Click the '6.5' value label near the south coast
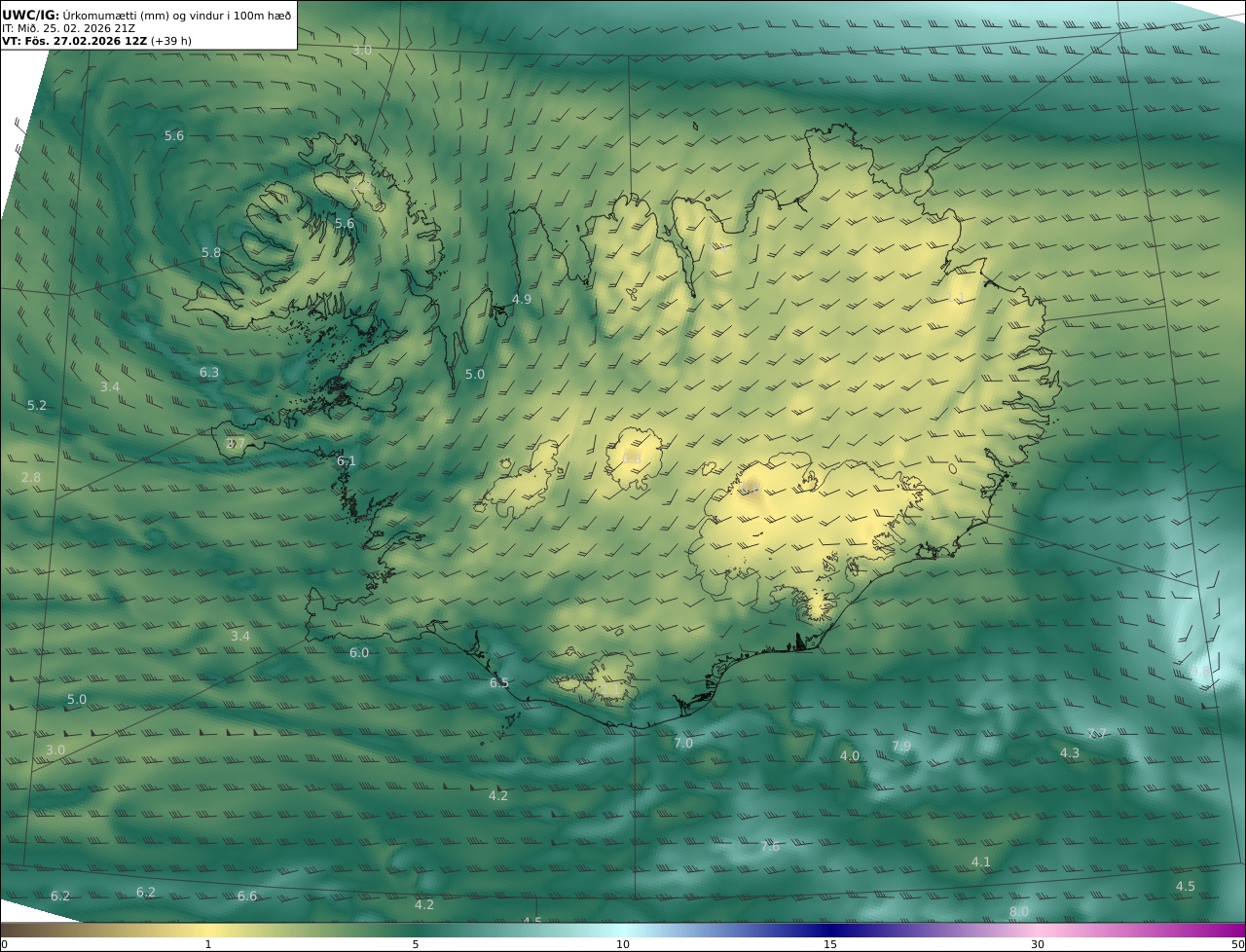 click(499, 682)
